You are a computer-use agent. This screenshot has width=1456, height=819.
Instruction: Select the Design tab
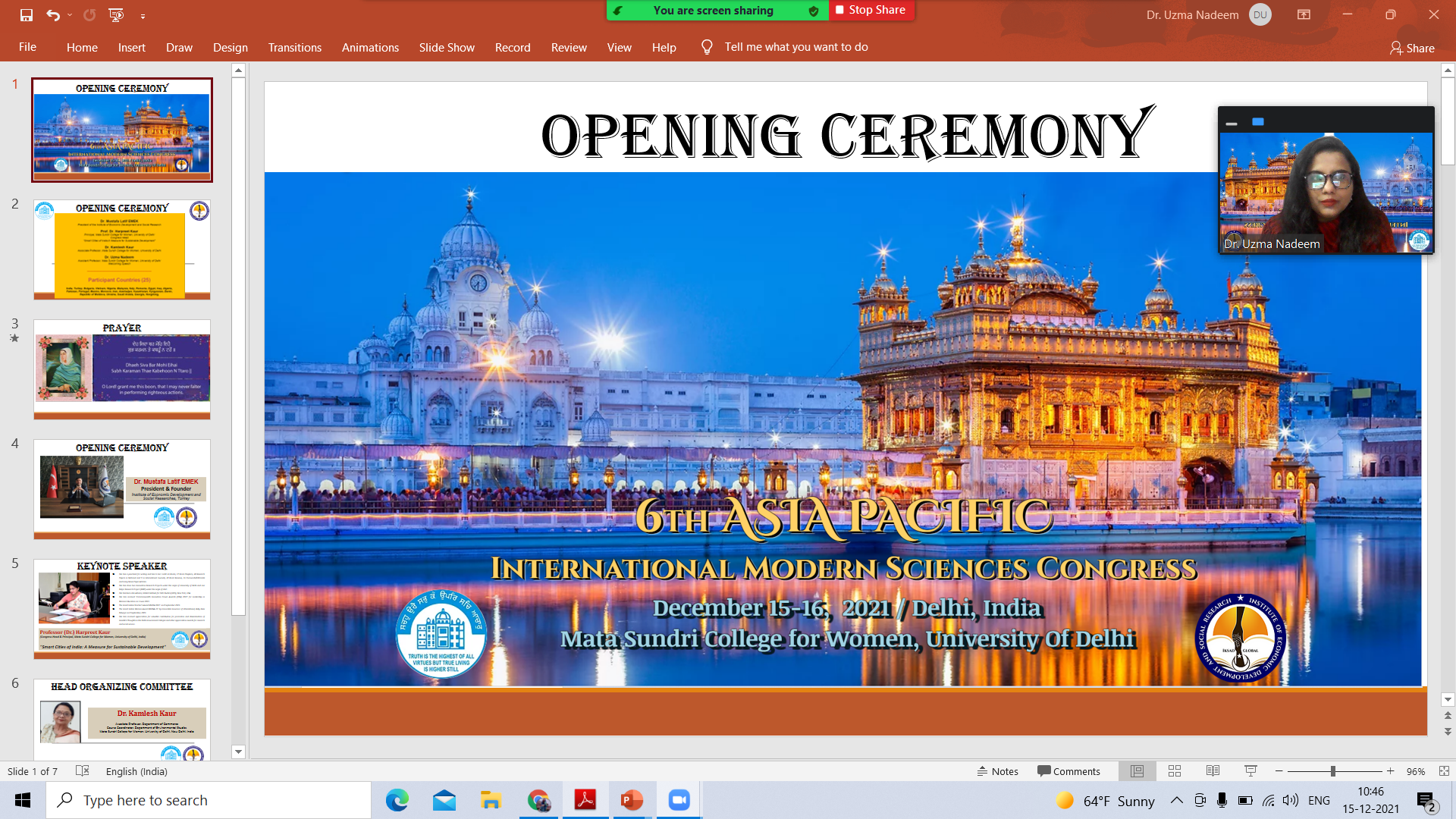tap(231, 47)
